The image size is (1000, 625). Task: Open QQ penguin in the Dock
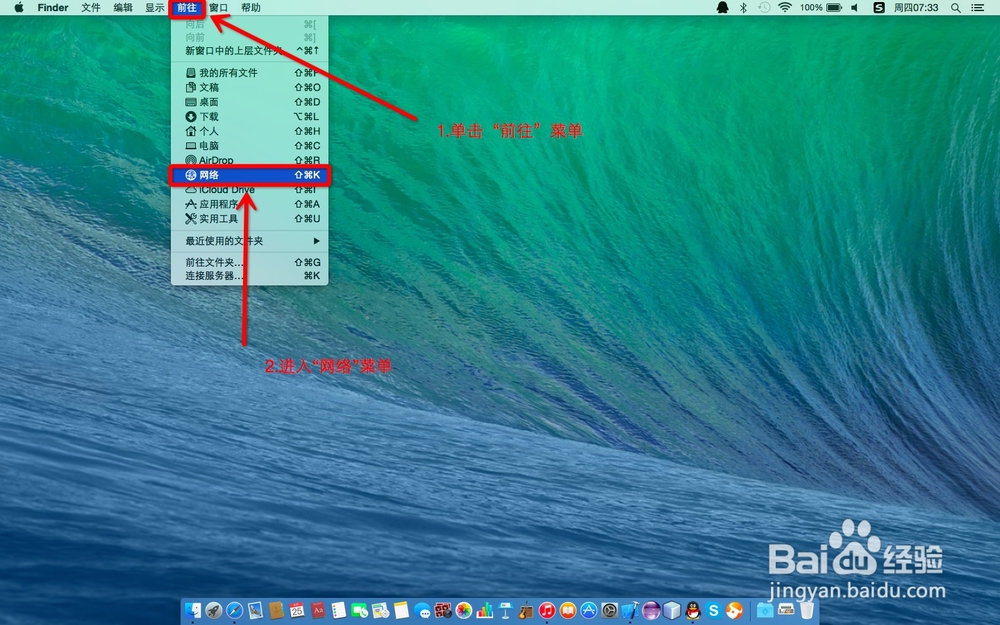click(x=693, y=610)
